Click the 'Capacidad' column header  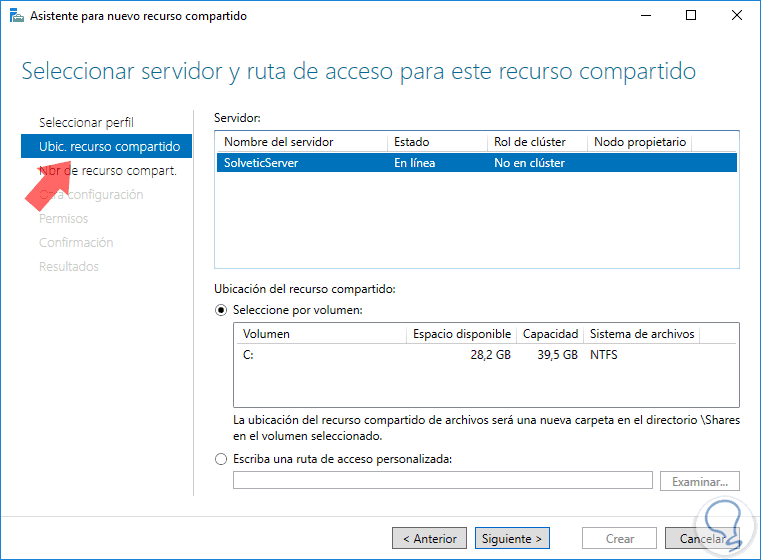(550, 334)
